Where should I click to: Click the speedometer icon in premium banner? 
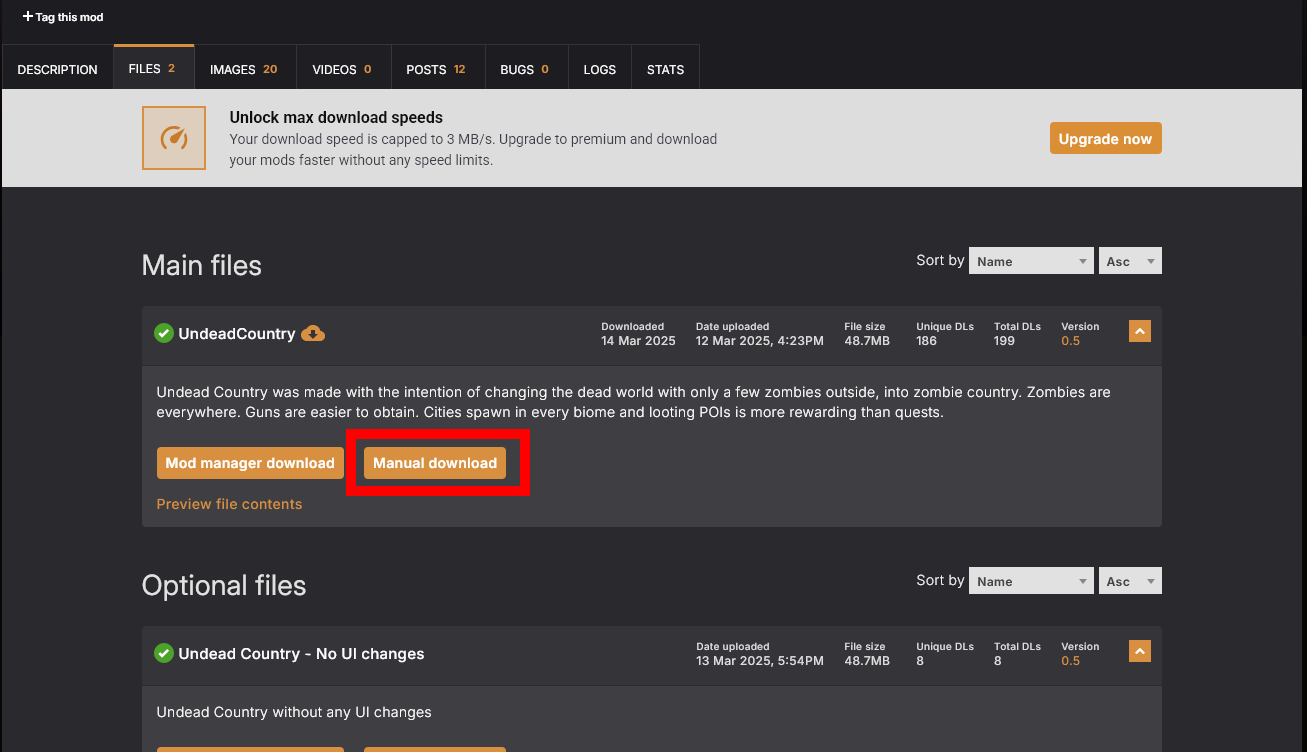(x=174, y=138)
